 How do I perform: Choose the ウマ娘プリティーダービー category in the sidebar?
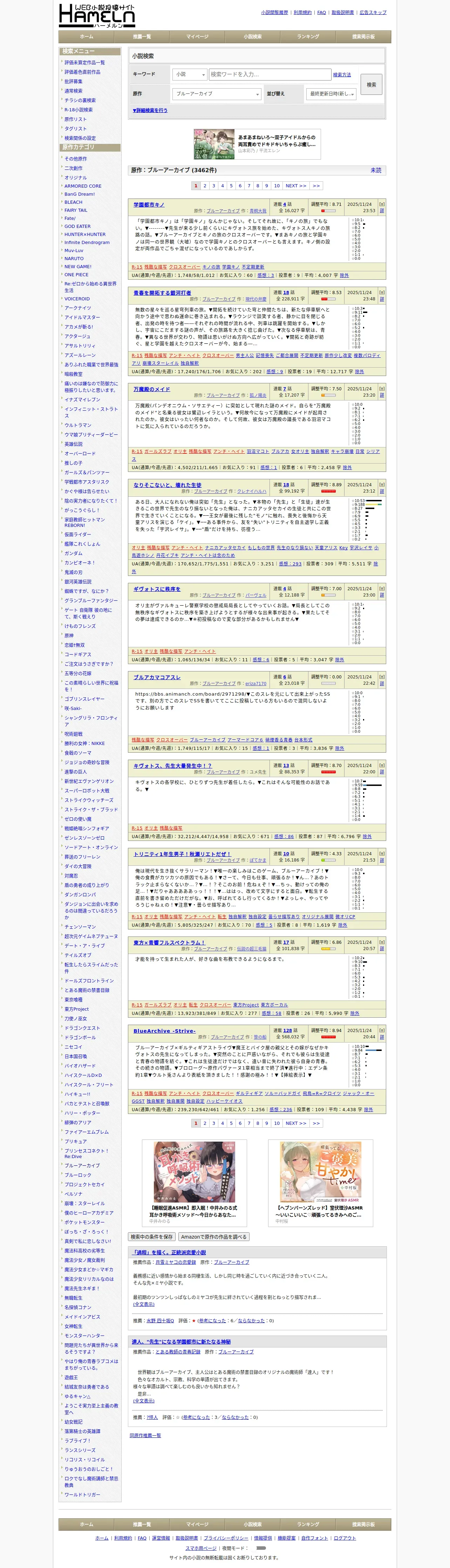(x=91, y=434)
